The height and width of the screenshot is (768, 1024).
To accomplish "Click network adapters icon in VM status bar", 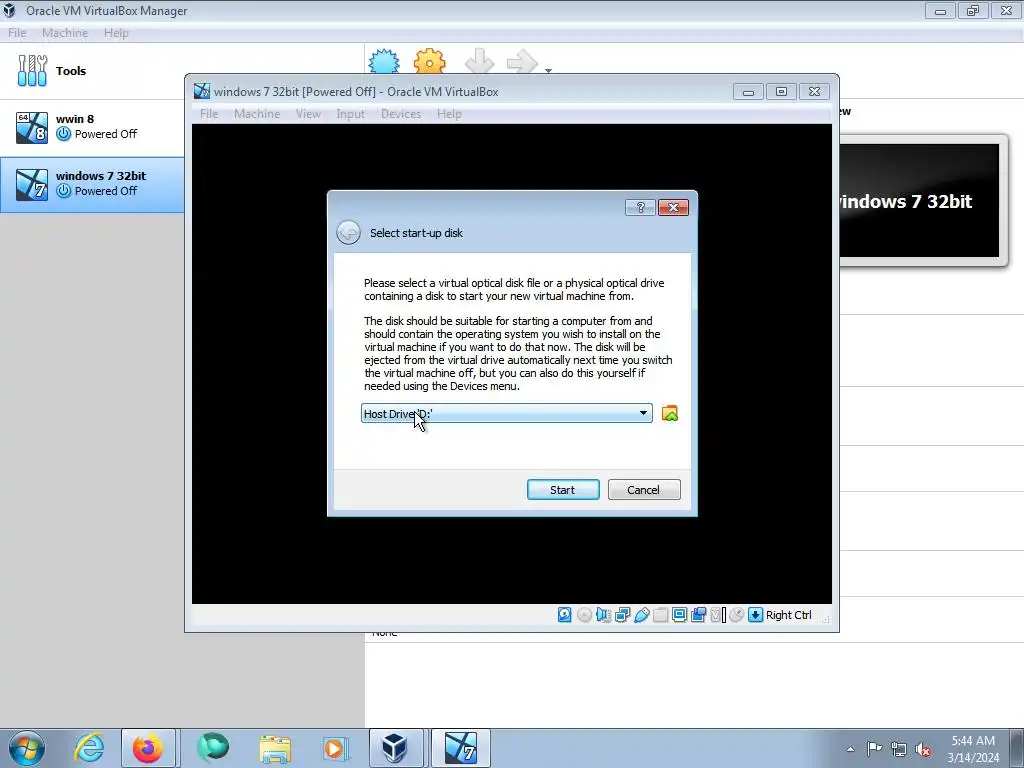I will tap(622, 615).
